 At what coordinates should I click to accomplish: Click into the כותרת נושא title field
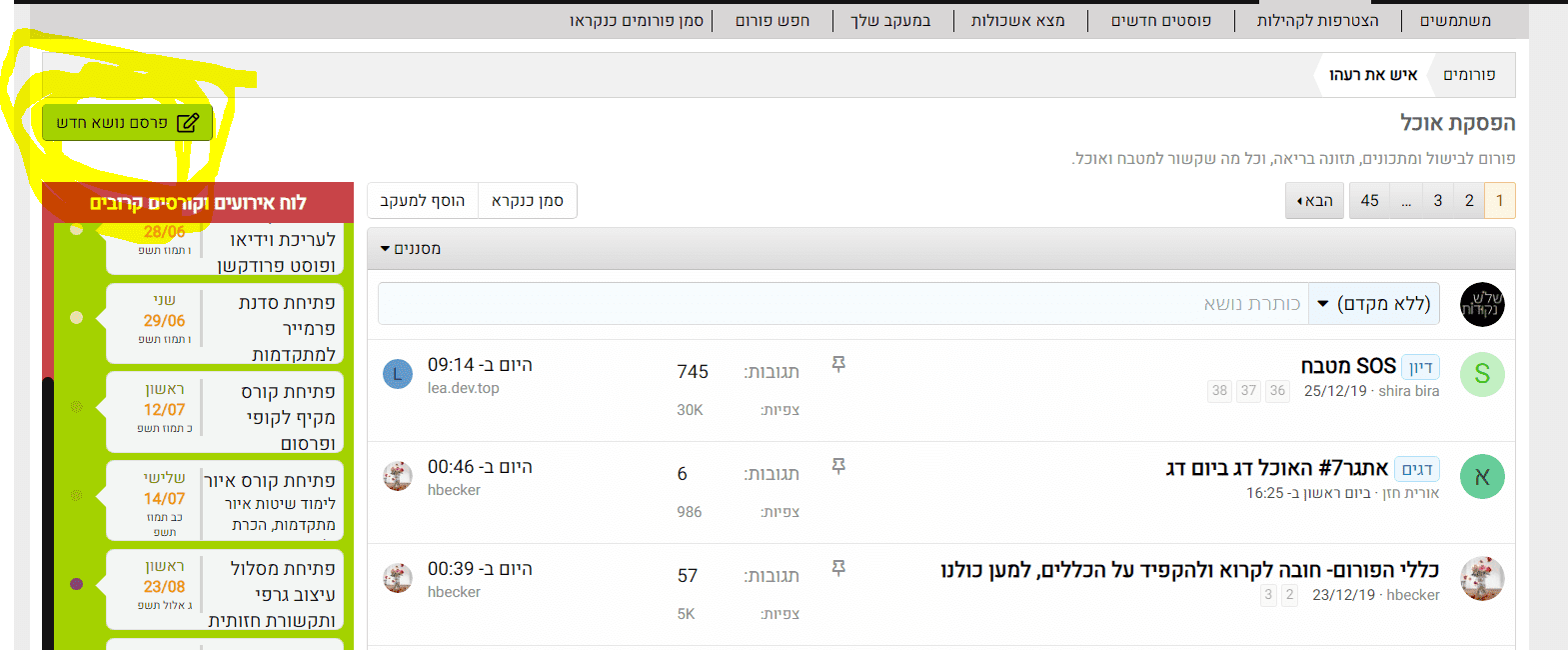pyautogui.click(x=842, y=304)
